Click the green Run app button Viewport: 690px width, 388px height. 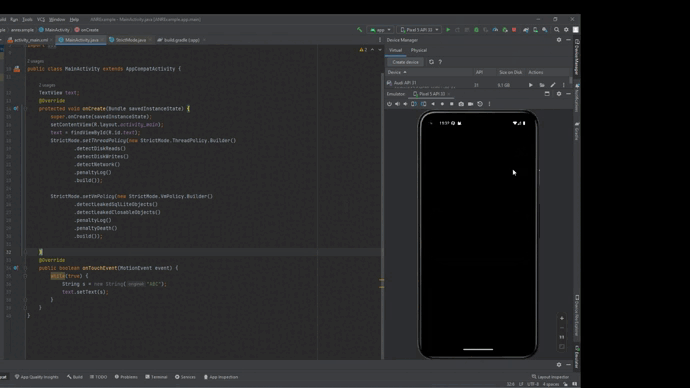tap(448, 30)
